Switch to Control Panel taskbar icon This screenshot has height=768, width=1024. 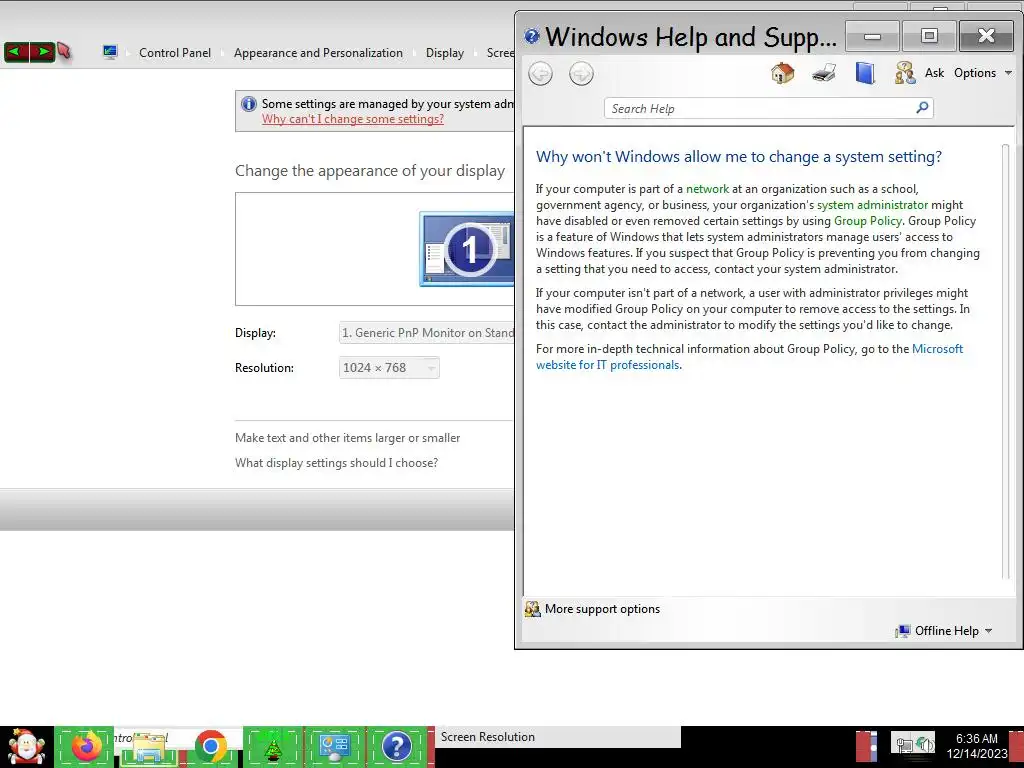335,747
